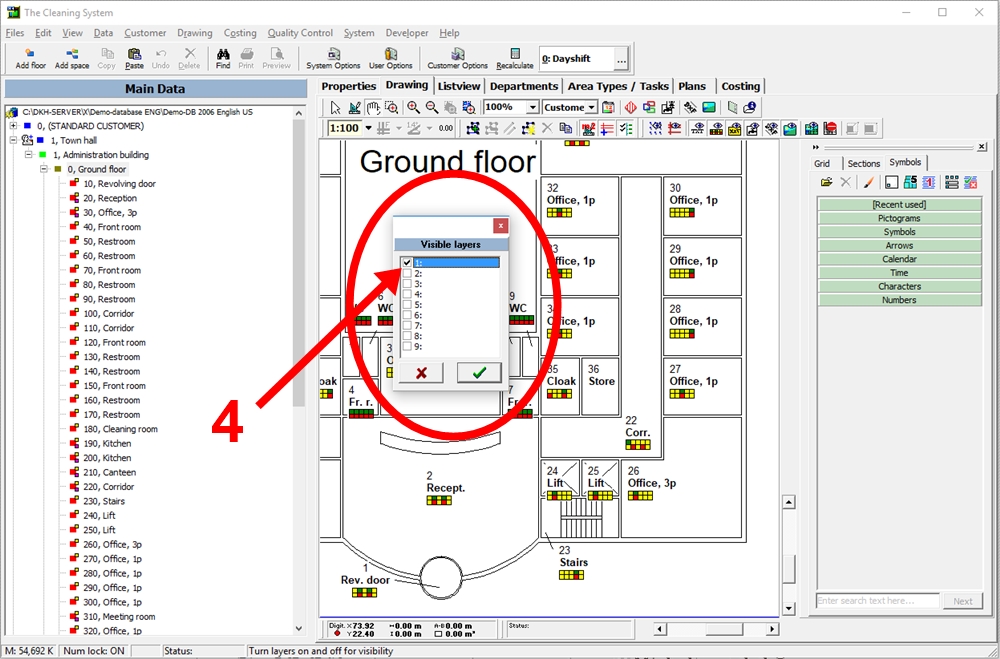Click the red stop sign layer icon
Screen dimensions: 1000x659
[x=830, y=129]
